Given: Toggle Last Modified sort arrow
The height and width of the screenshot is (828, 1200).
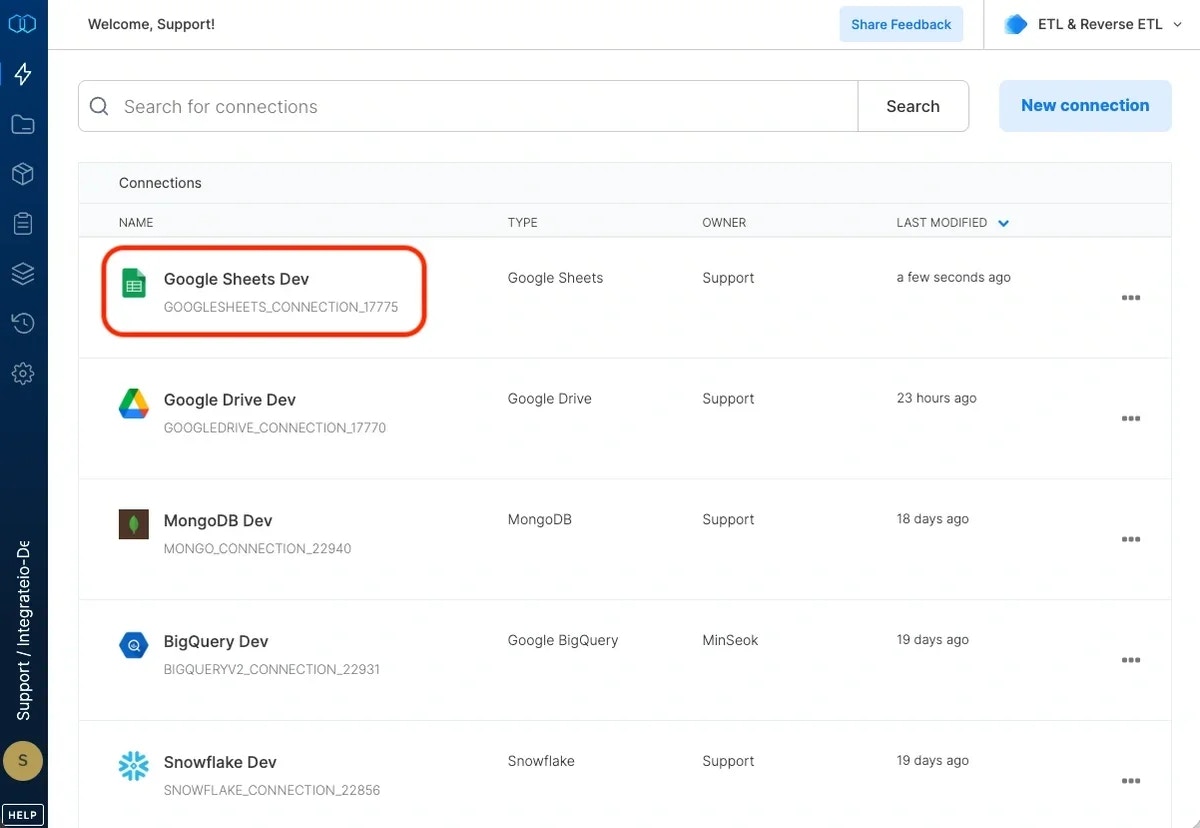Looking at the screenshot, I should coord(1003,223).
